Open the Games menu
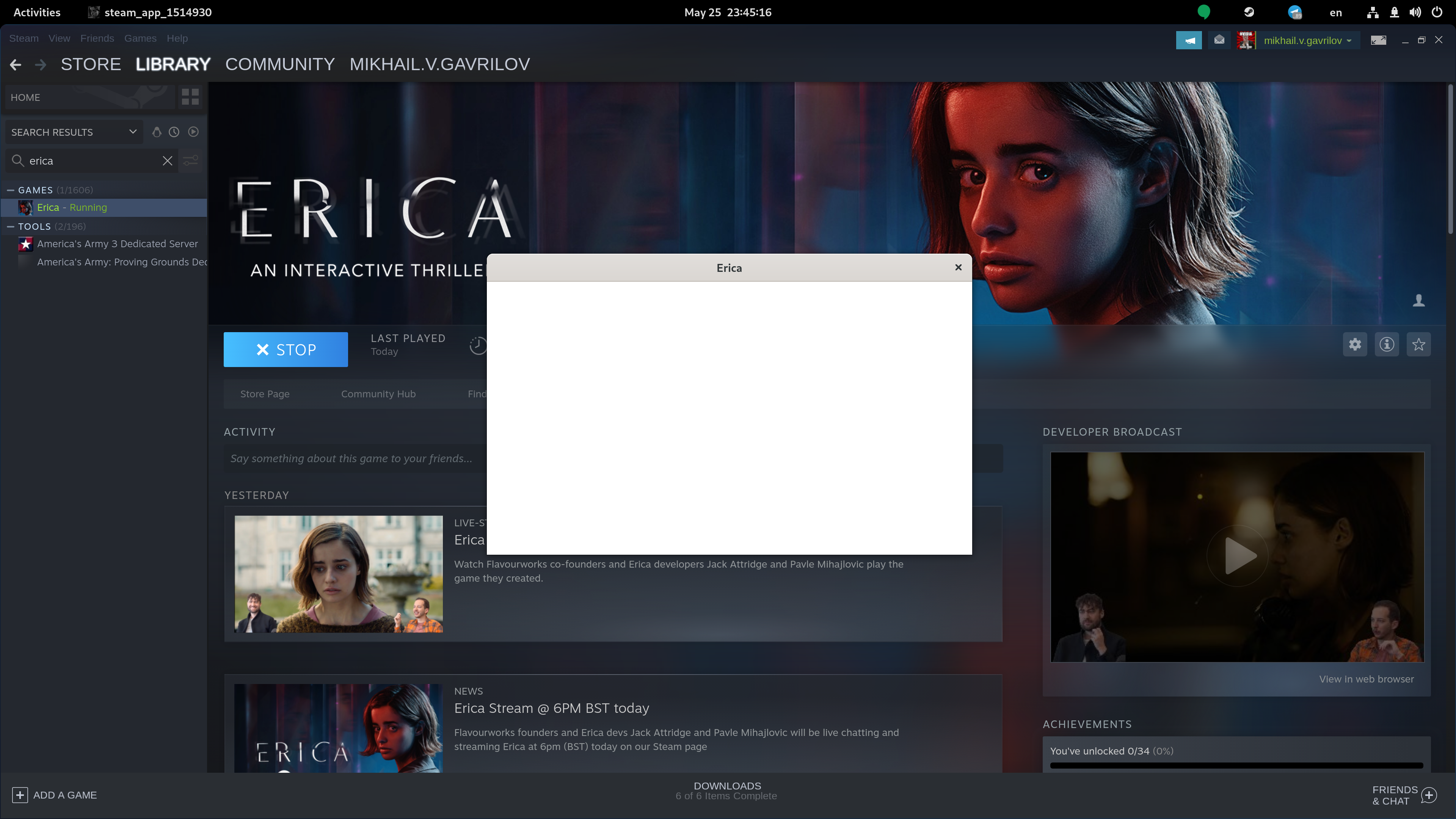The image size is (1456, 819). [140, 38]
